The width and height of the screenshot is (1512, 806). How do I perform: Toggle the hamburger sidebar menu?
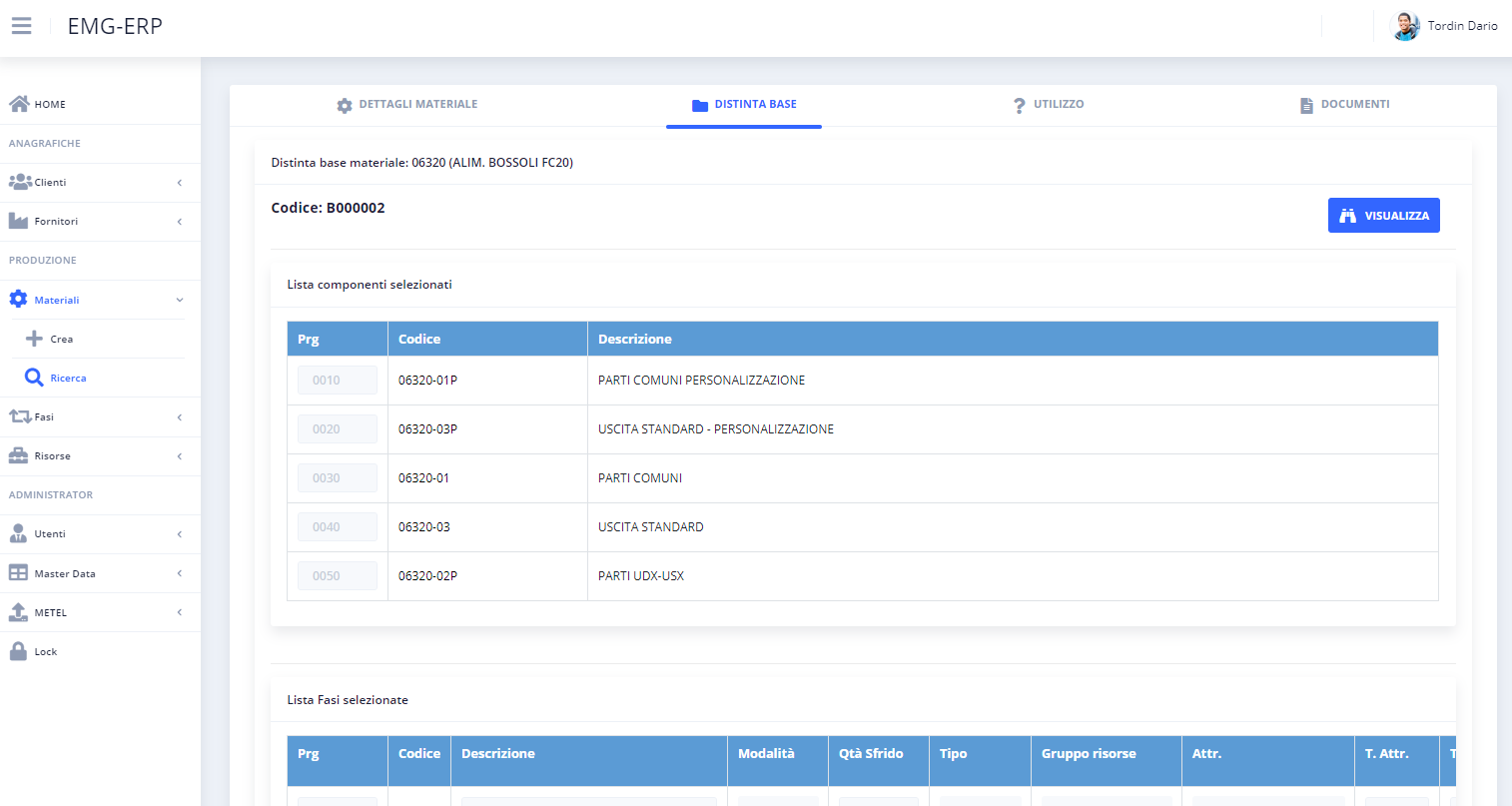pos(21,26)
